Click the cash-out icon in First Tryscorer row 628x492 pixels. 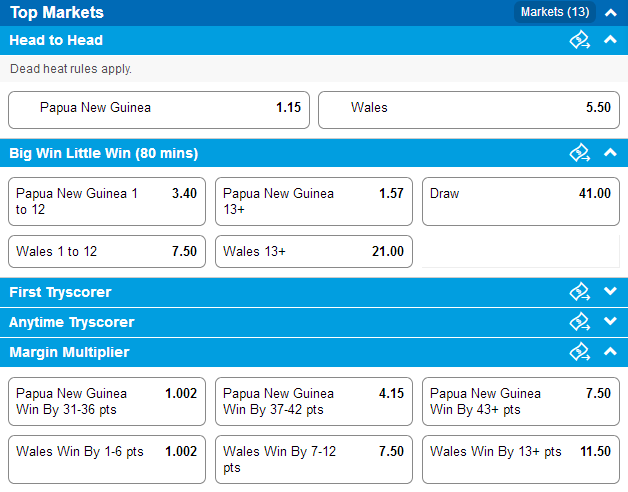tap(580, 292)
